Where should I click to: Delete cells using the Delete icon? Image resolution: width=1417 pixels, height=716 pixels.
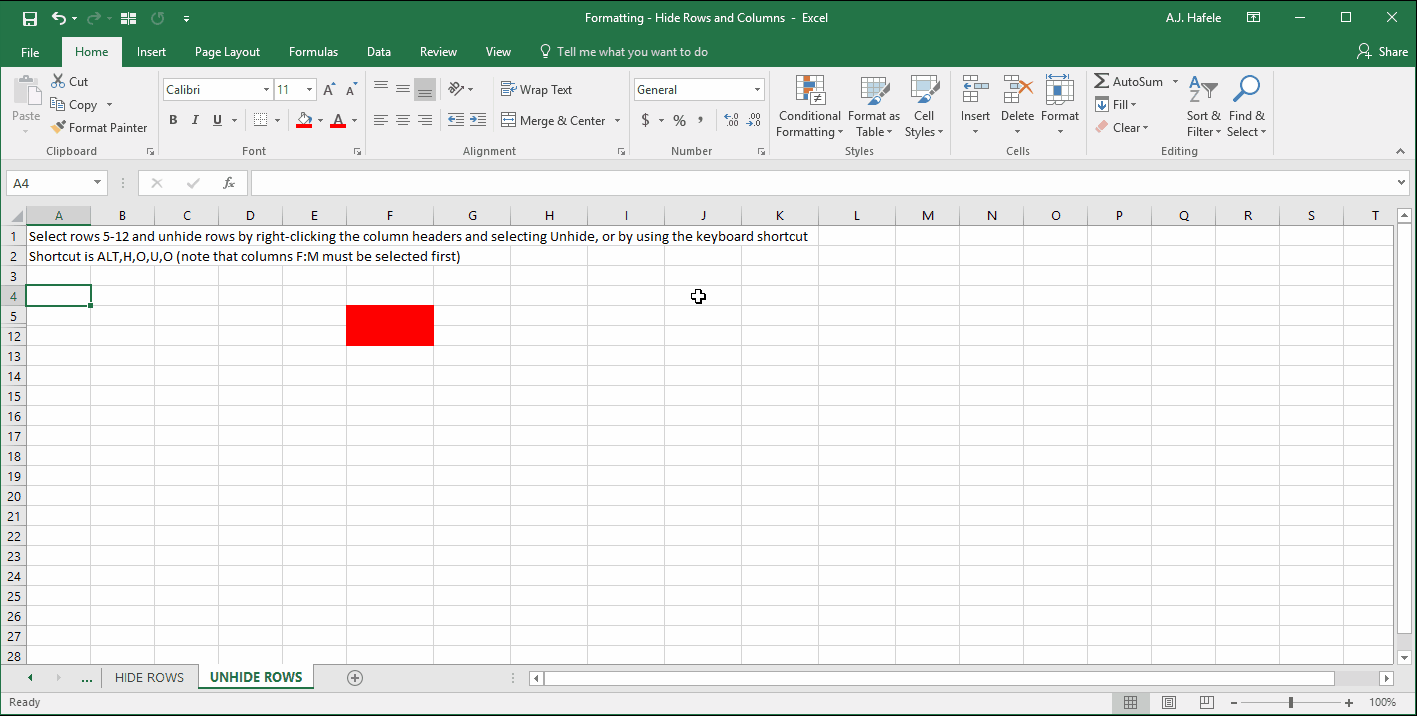pos(1018,90)
